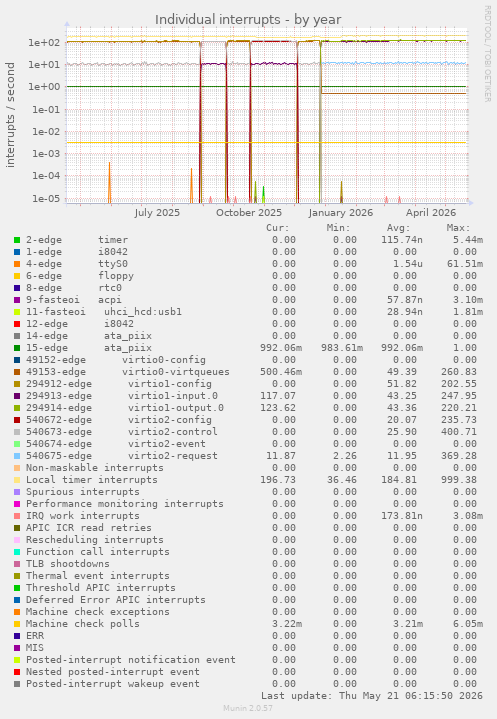Click the Last update timestamp text
Viewport: 497px width, 719px height.
coord(372,696)
